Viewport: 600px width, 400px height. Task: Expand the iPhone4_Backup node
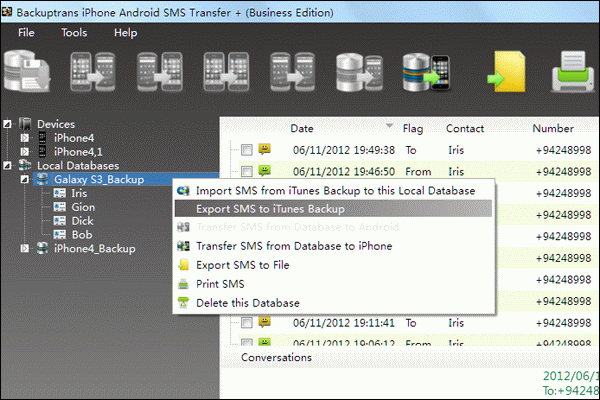[24, 248]
